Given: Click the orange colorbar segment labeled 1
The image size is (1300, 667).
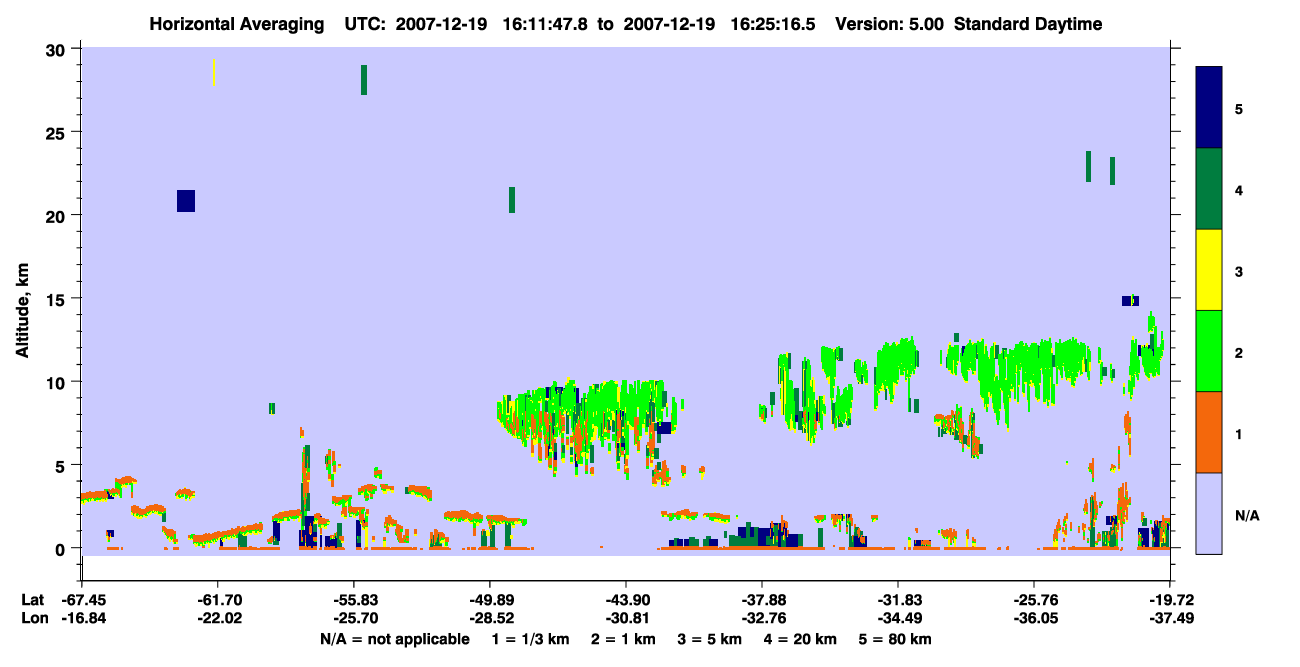Looking at the screenshot, I should coord(1209,432).
